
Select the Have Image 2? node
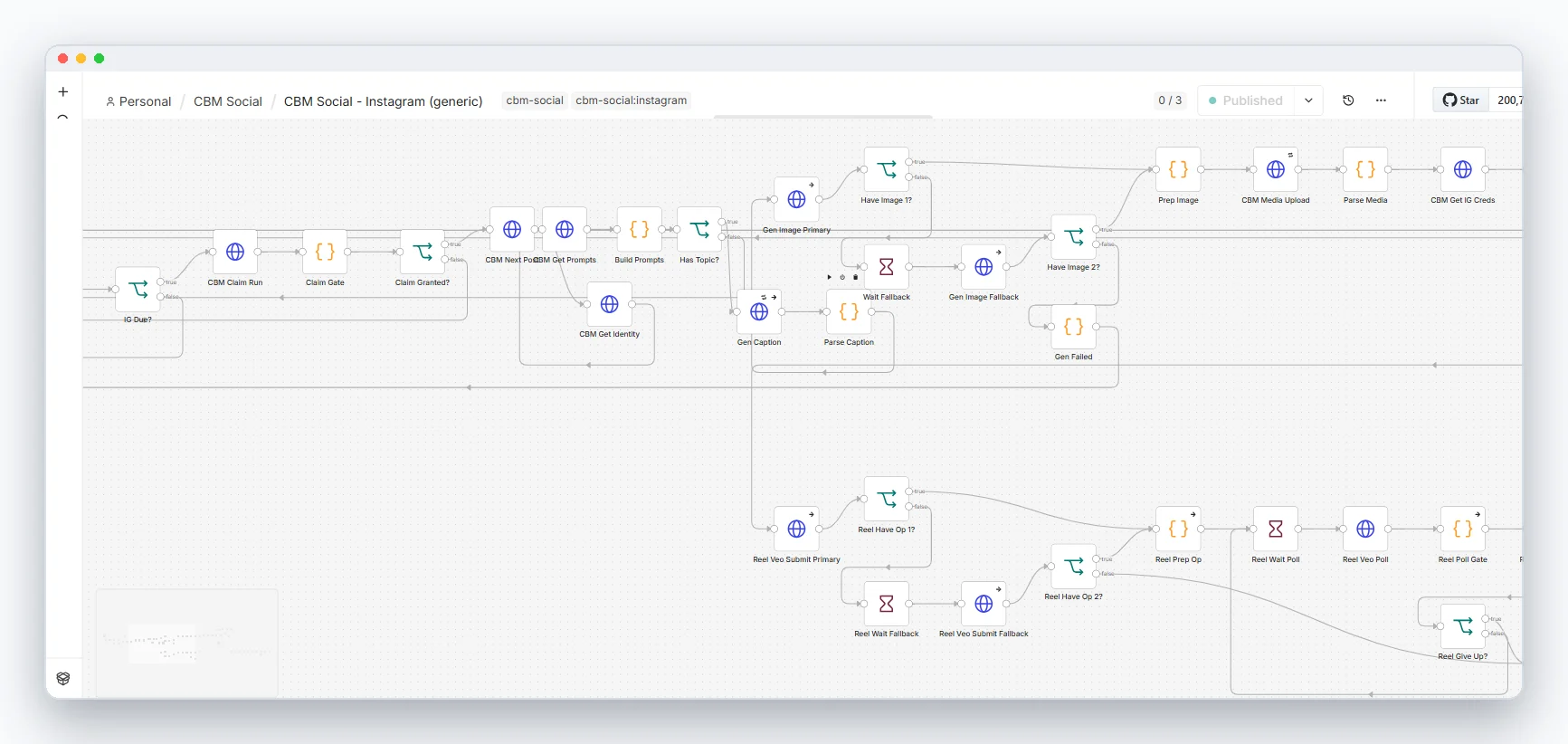point(1074,237)
